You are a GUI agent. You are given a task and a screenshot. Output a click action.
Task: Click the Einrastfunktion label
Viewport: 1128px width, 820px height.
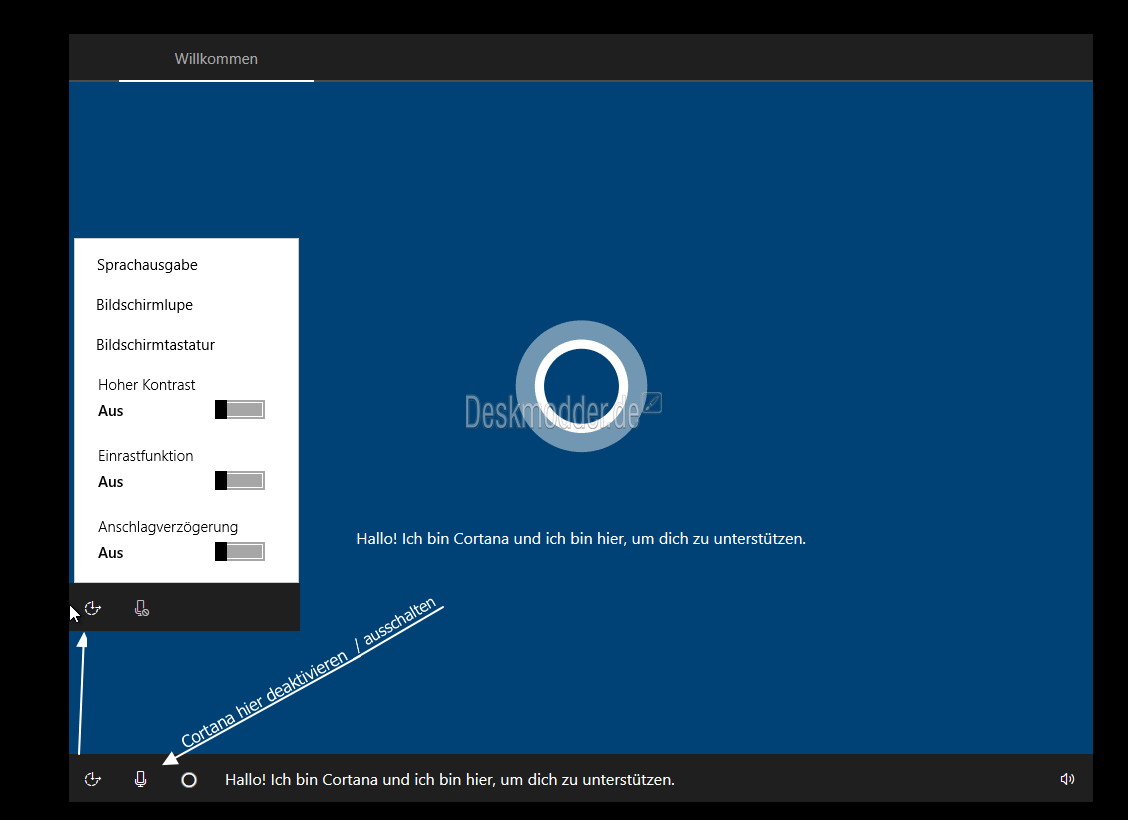145,455
